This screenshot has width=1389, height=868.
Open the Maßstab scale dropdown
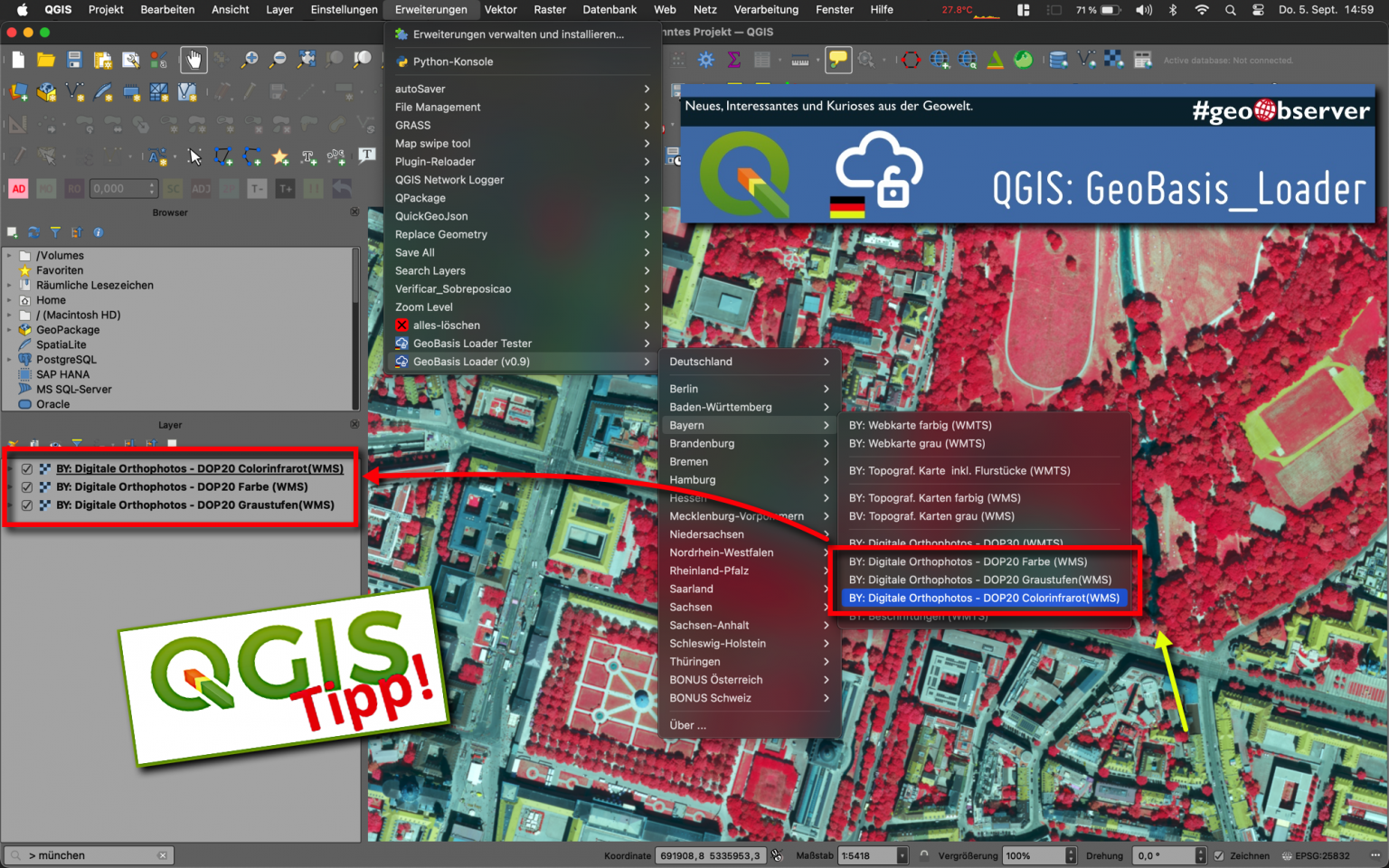click(x=901, y=855)
